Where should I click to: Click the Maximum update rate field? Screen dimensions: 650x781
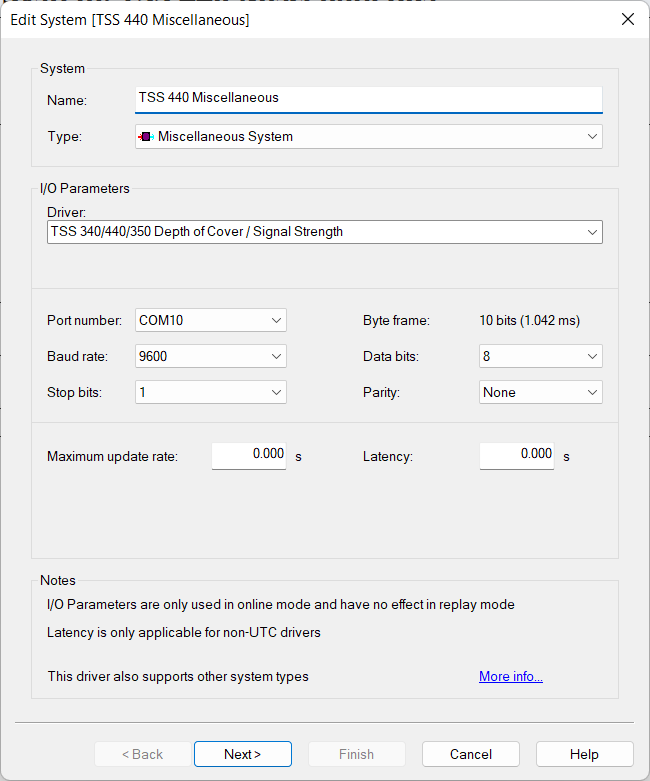(x=249, y=455)
